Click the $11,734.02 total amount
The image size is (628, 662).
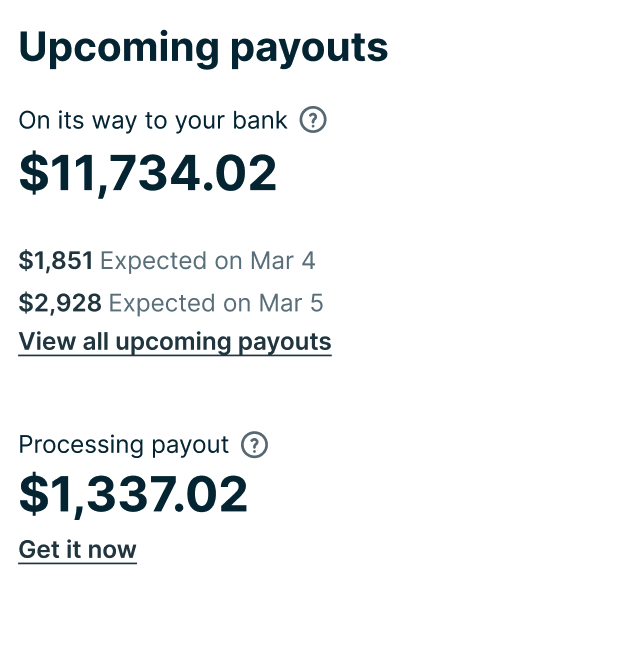148,174
